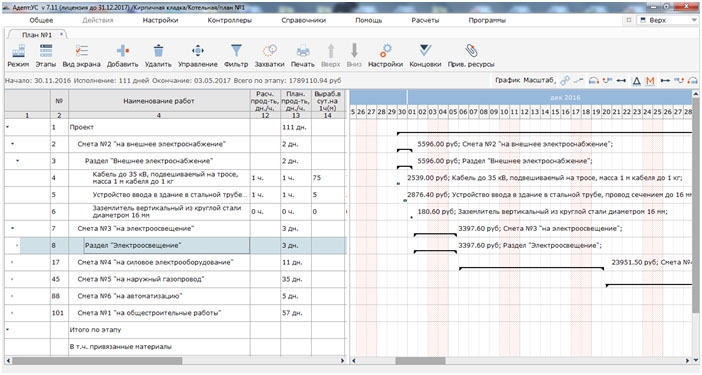
Task: Close the План №1 tab
Action: click(61, 34)
